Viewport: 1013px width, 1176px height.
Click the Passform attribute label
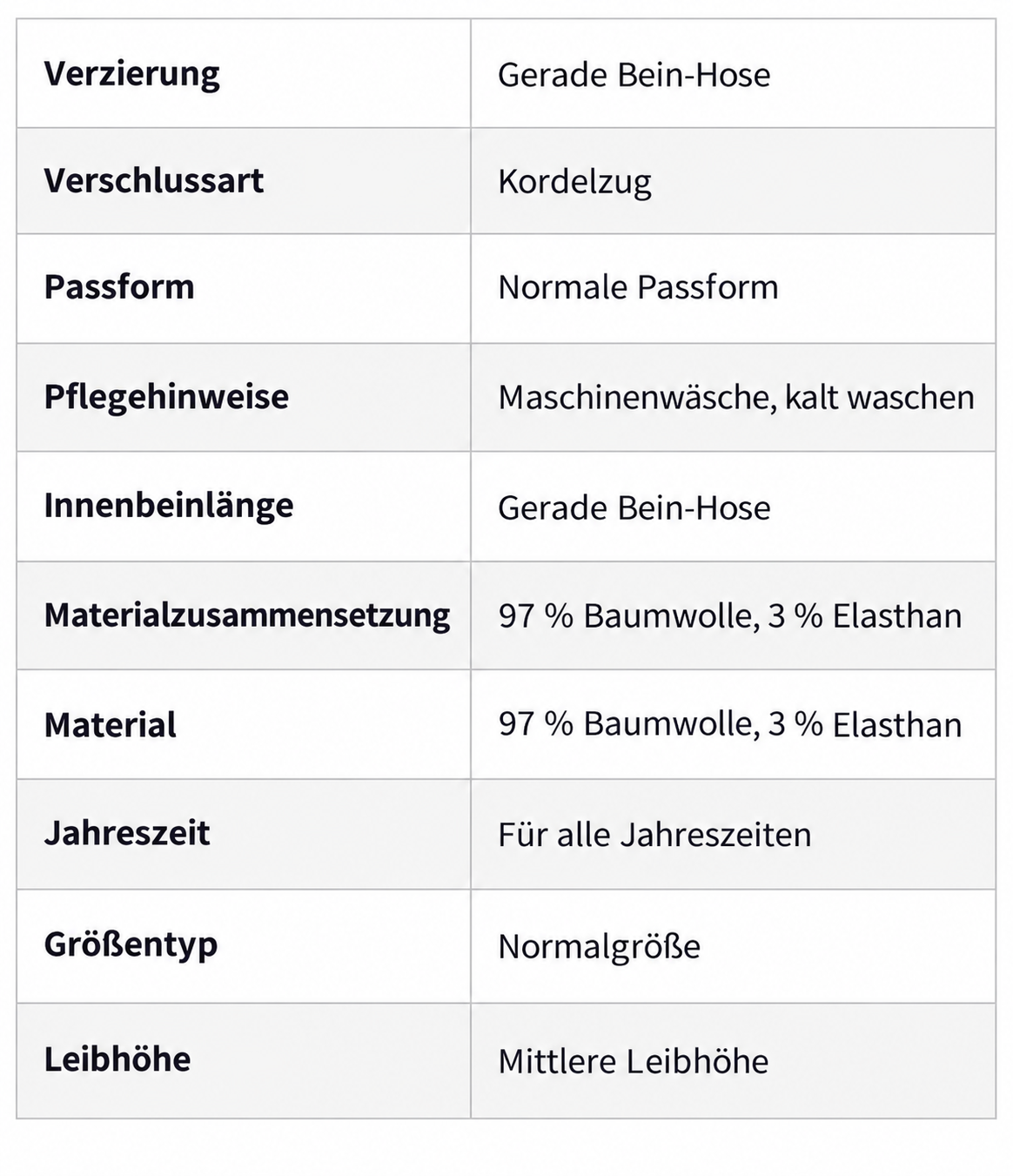(119, 287)
